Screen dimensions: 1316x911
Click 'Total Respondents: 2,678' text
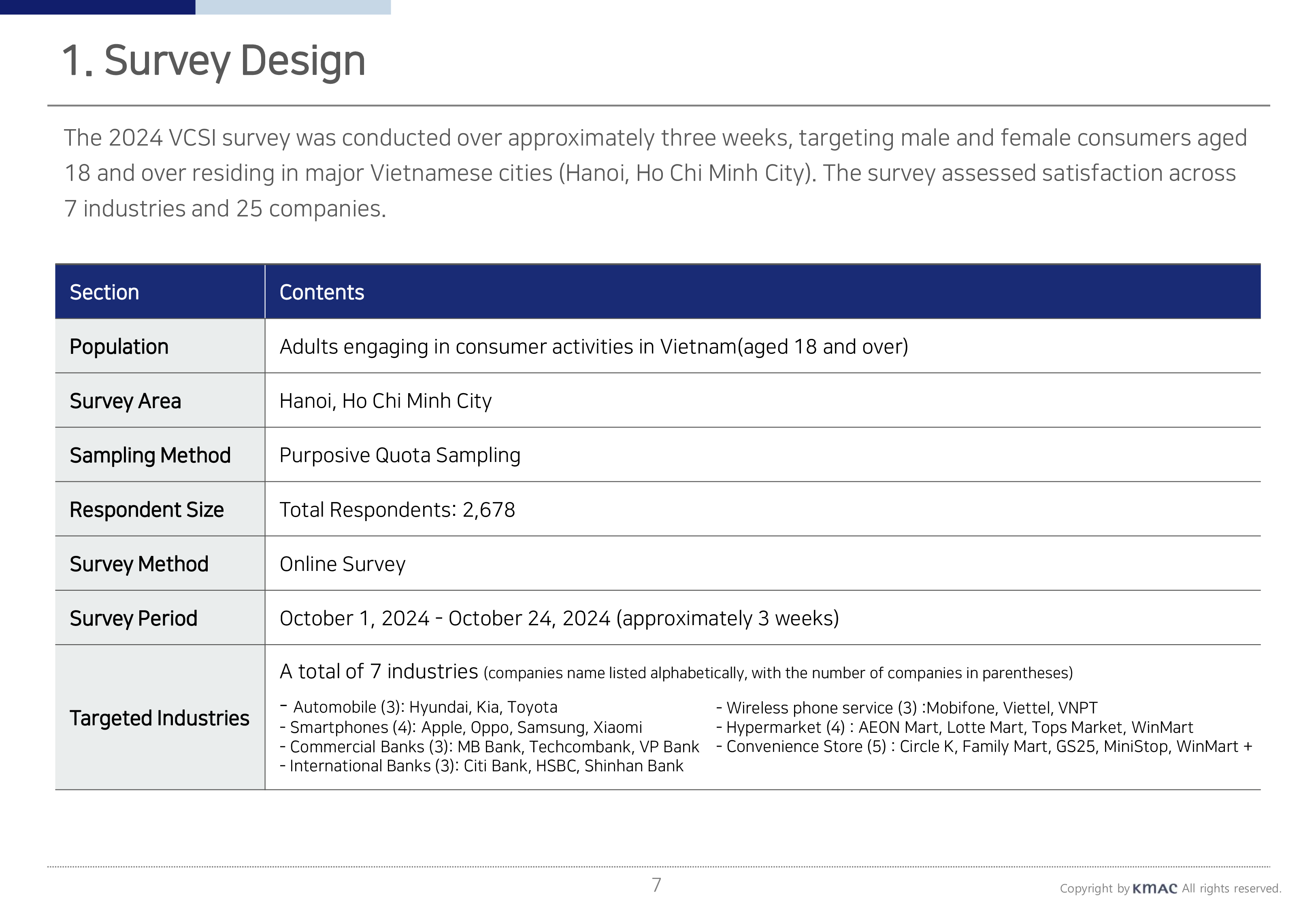(397, 509)
